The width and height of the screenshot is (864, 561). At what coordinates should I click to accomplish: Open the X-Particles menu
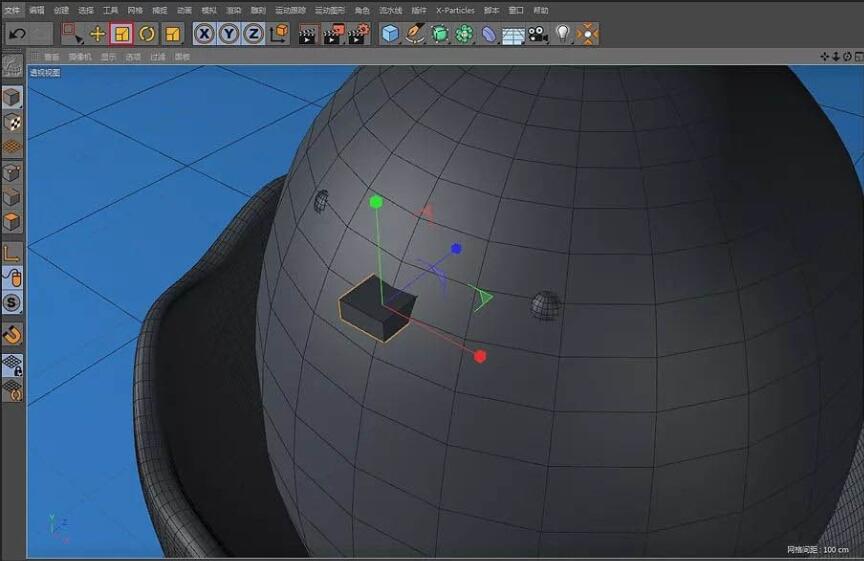(455, 10)
